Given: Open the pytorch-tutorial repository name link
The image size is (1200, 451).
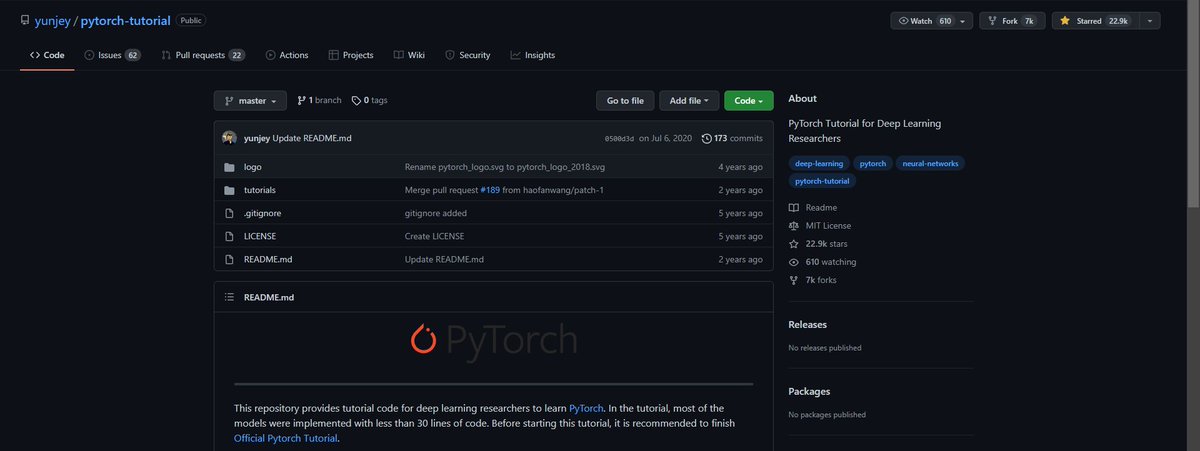Looking at the screenshot, I should point(127,20).
